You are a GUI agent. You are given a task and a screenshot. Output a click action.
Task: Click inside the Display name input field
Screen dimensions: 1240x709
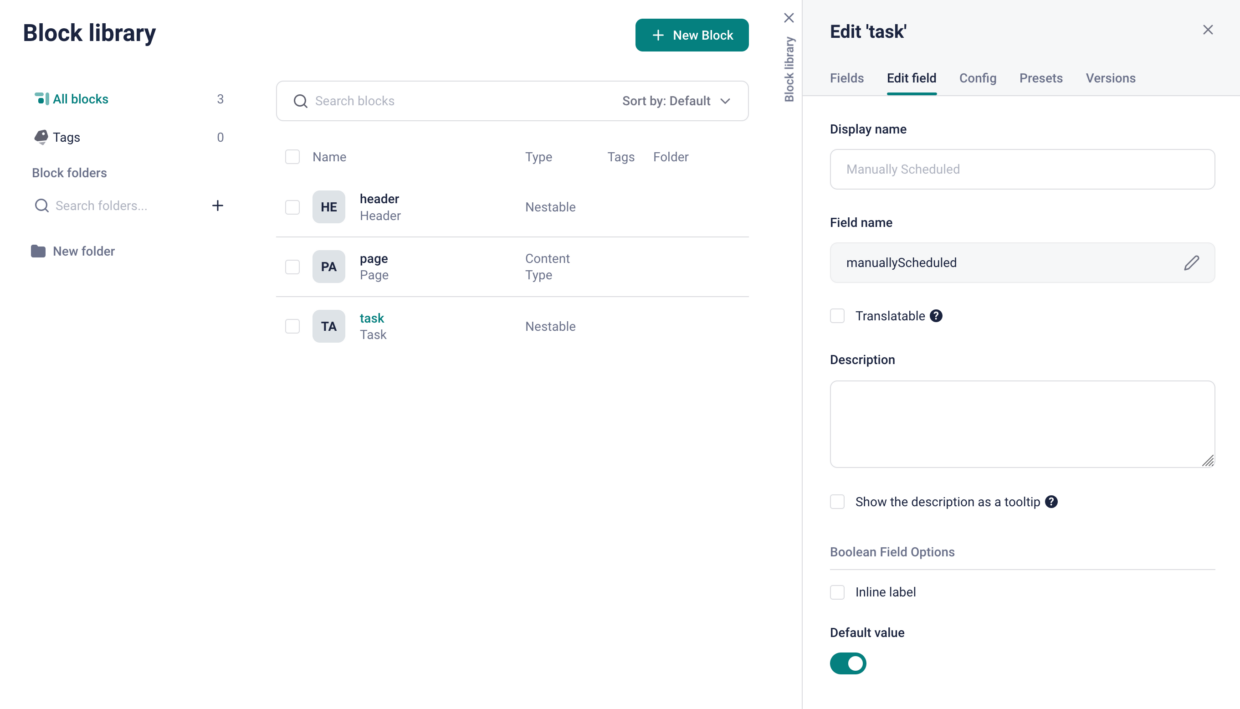pos(1022,169)
